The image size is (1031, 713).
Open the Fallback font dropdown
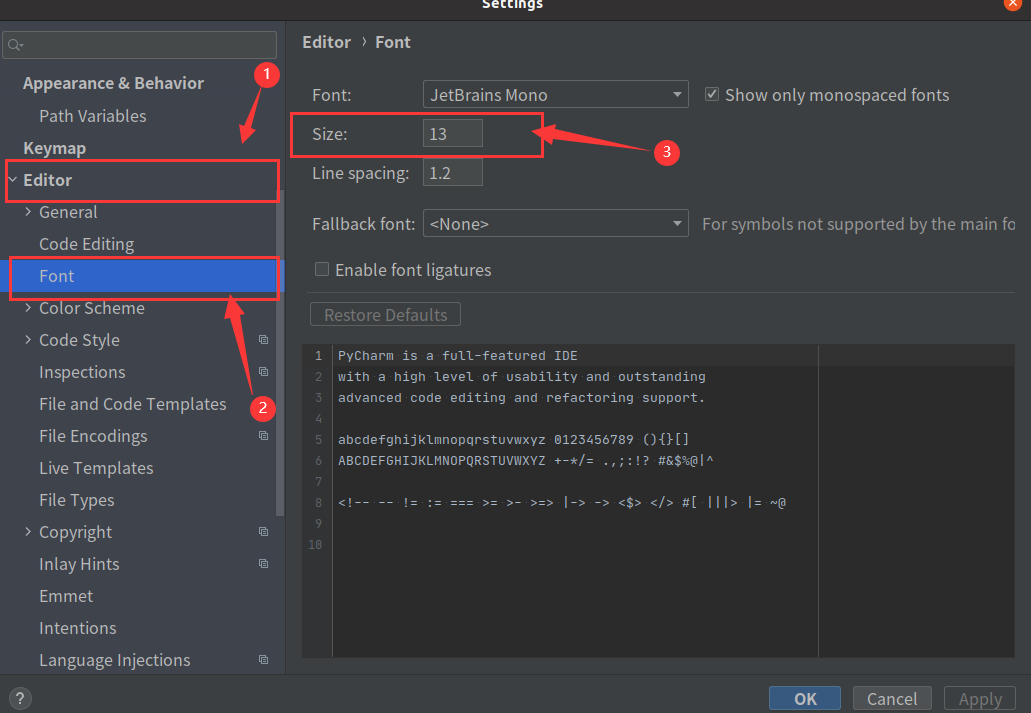point(556,223)
